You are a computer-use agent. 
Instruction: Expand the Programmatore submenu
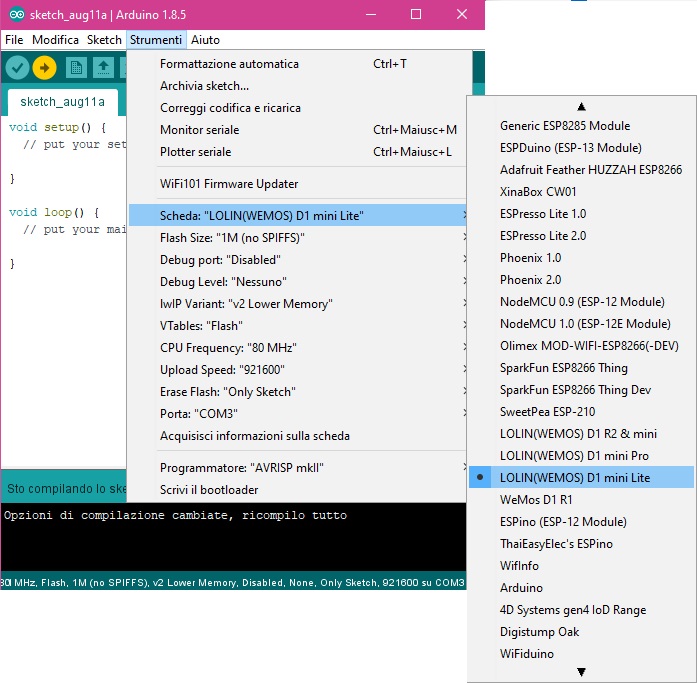coord(297,468)
